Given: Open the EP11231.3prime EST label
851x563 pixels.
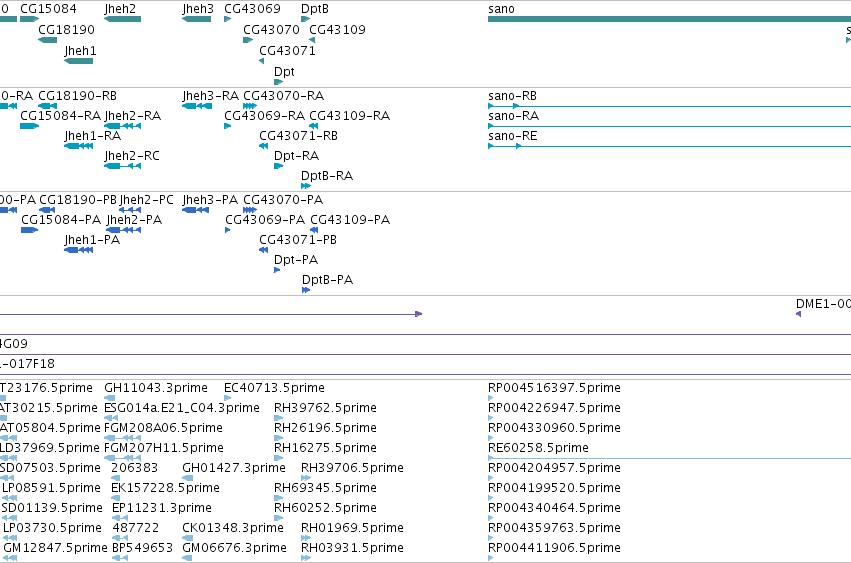Looking at the screenshot, I should click(x=162, y=508).
